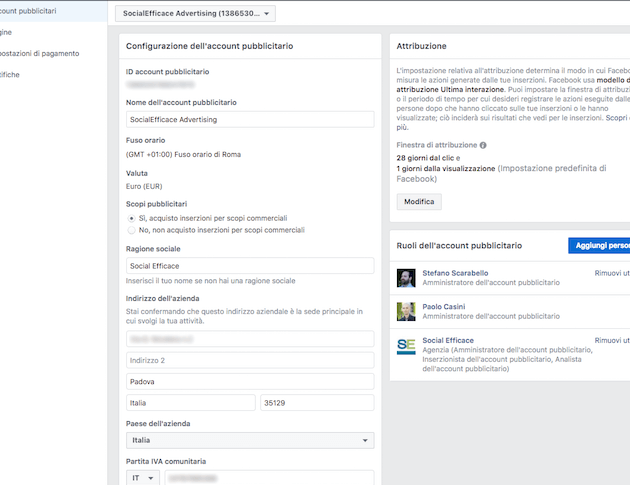This screenshot has width=630, height=485.
Task: Click the Indirizzo 2 input field
Action: (250, 360)
